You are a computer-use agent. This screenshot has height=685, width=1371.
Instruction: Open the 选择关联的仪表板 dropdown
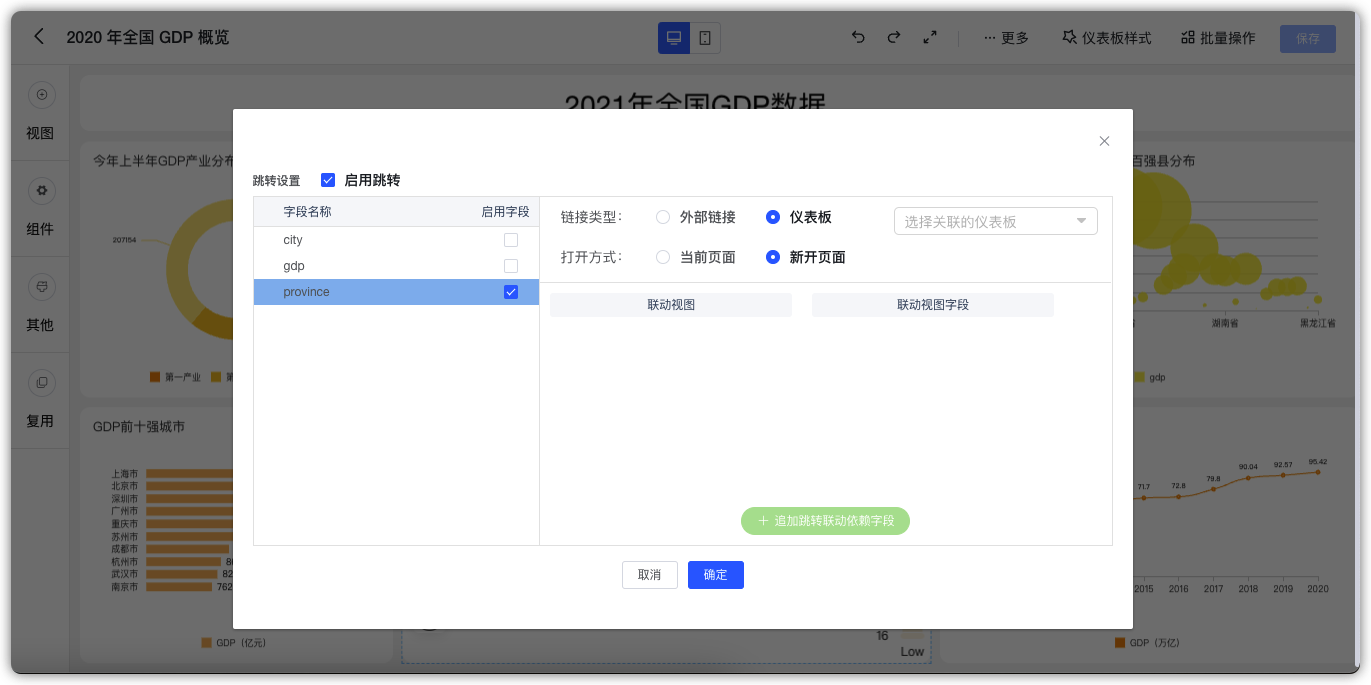point(995,221)
